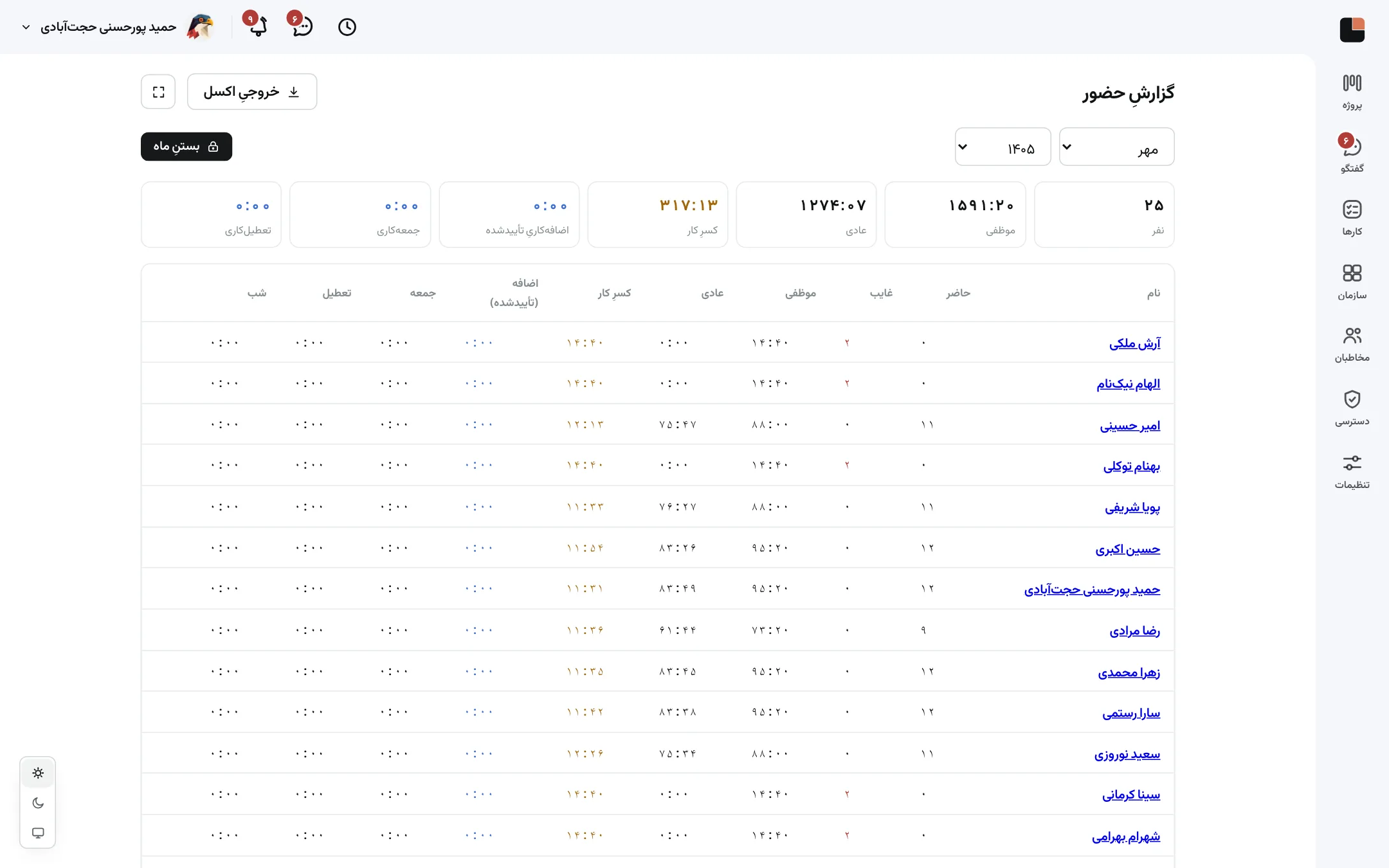Viewport: 1389px width, 868px height.
Task: Click the عادی summary card ۱۲۷۴:۰۷
Action: [806, 215]
